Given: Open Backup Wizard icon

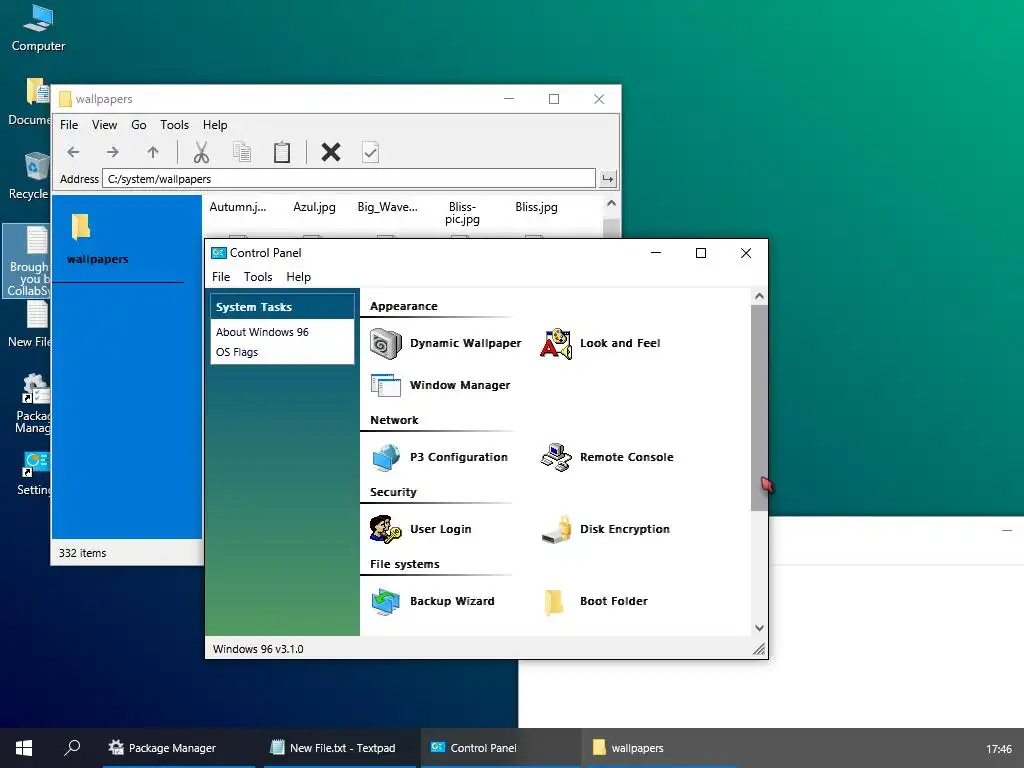Looking at the screenshot, I should point(385,601).
